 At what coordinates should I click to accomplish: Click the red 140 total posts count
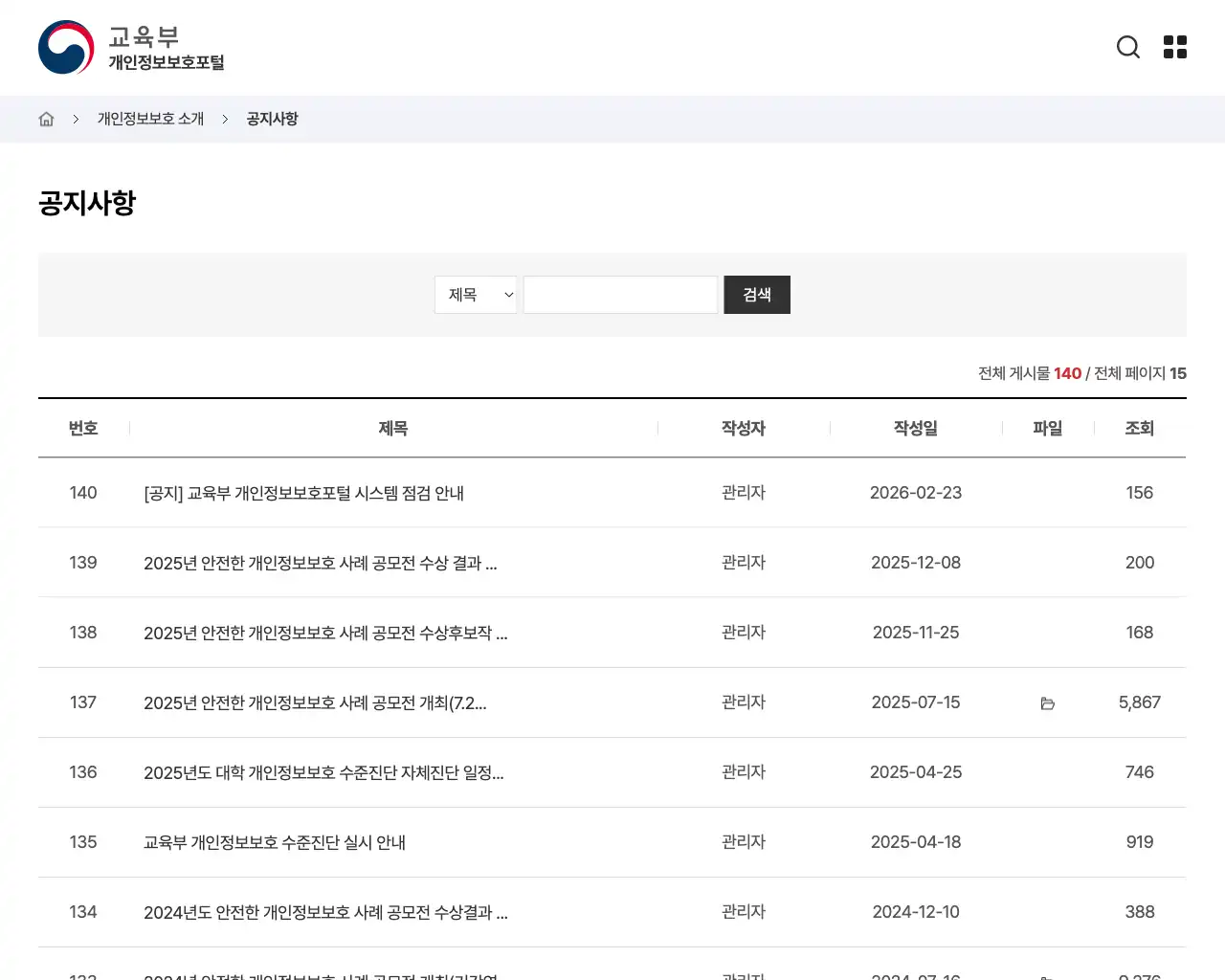coord(1067,373)
